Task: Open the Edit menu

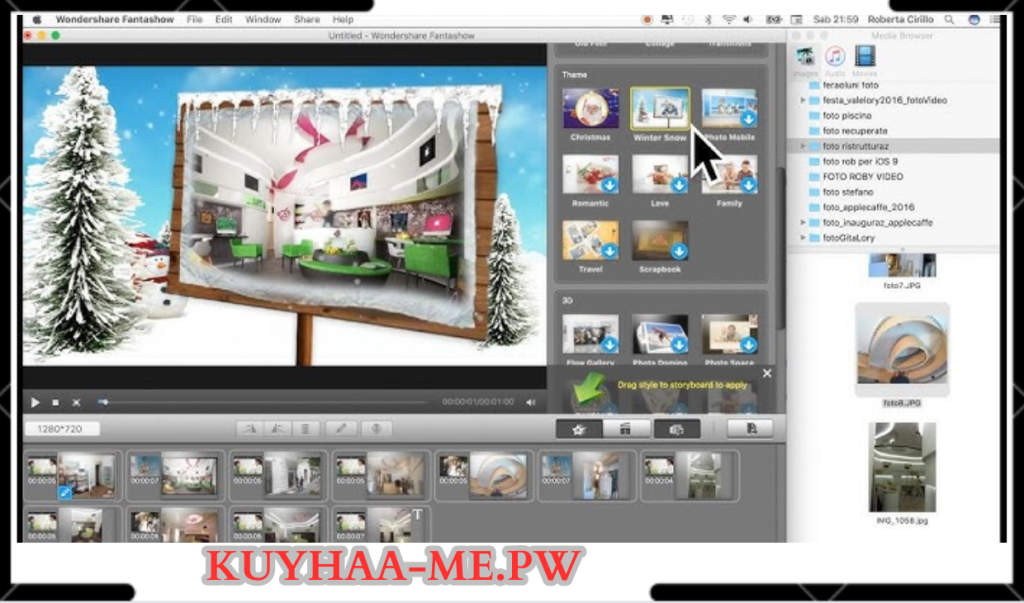Action: click(x=224, y=20)
